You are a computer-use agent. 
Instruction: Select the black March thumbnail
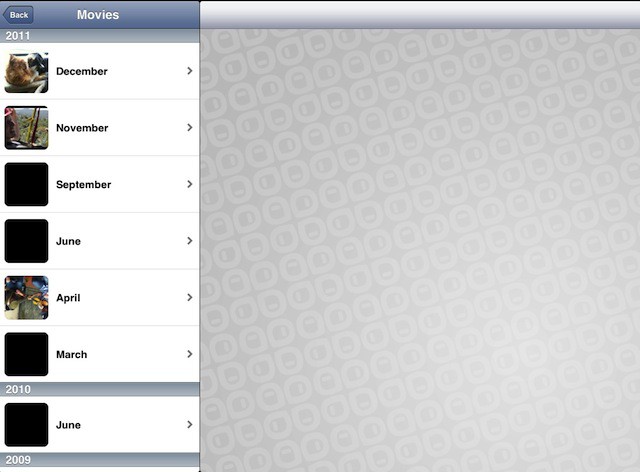(26, 354)
